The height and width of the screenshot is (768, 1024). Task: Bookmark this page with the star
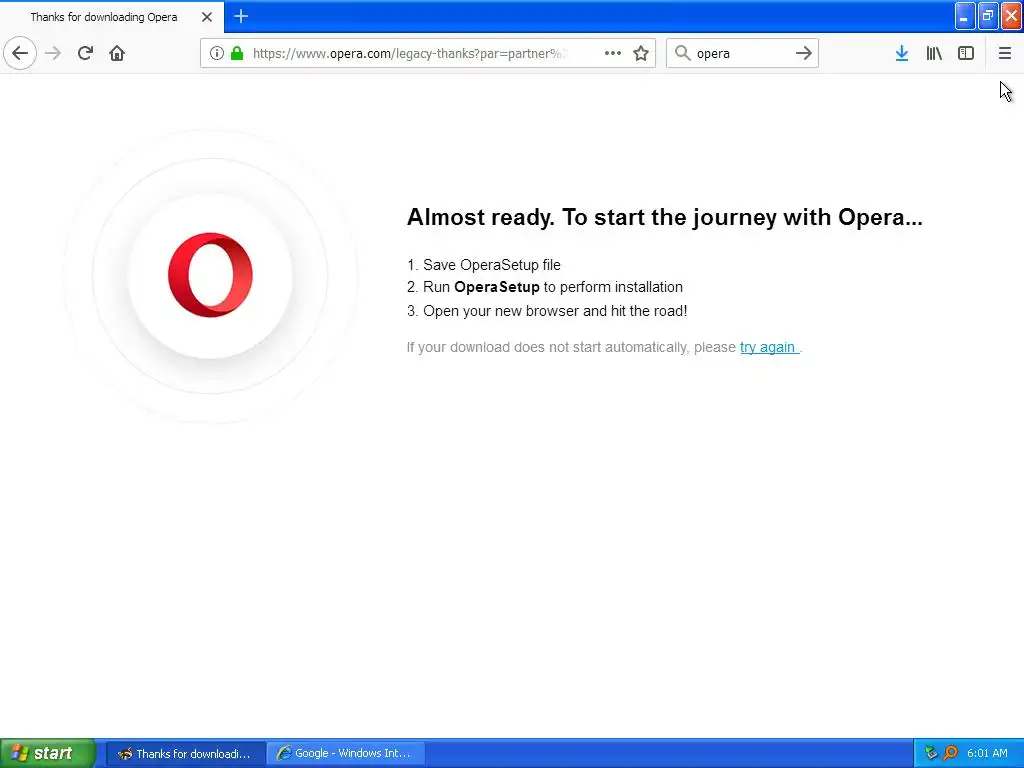click(641, 53)
